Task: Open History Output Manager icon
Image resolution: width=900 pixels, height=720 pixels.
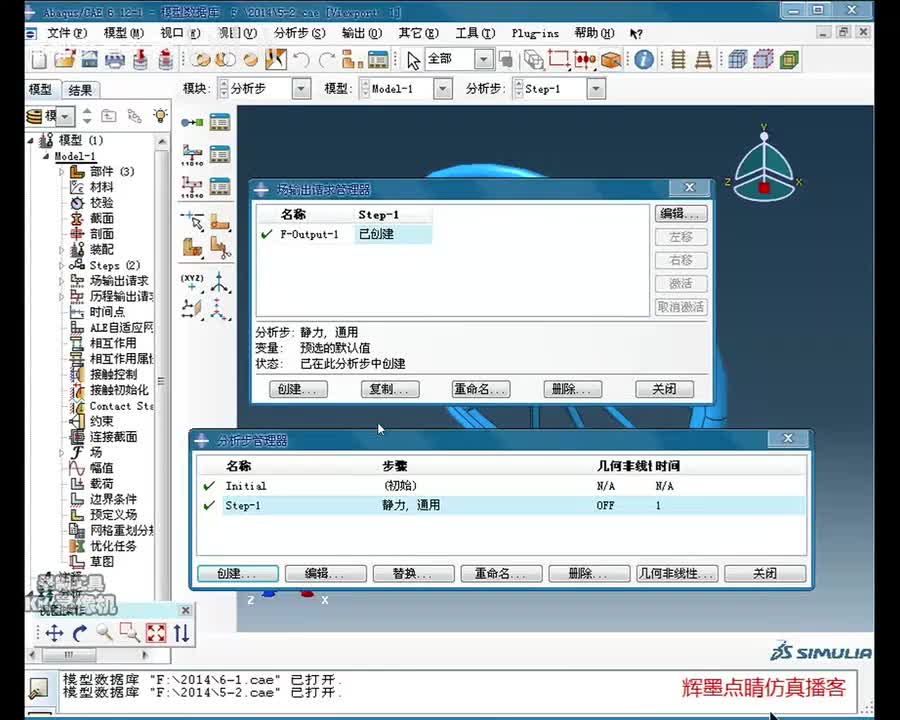Action: (220, 187)
